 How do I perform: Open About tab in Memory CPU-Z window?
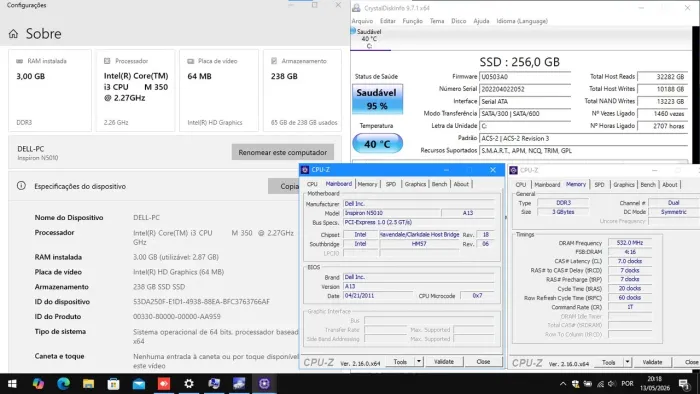pos(670,184)
